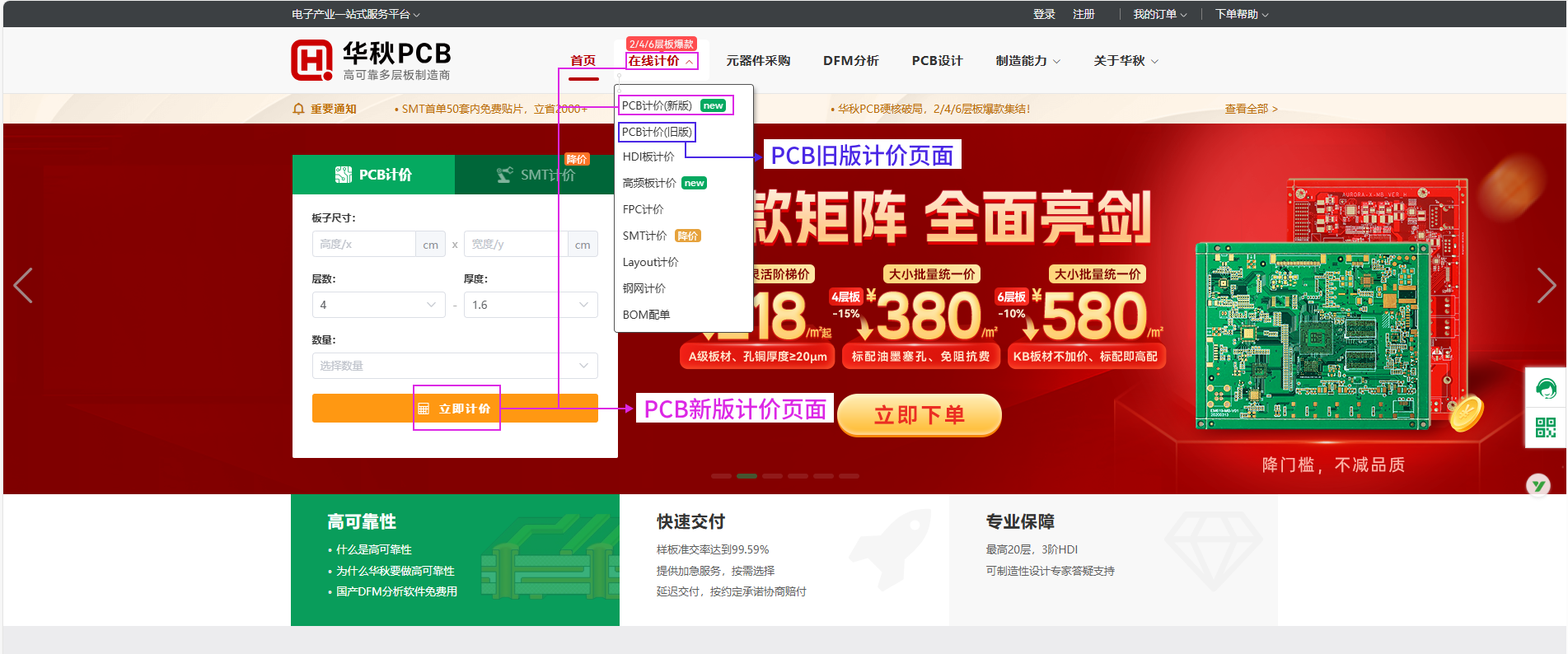Image resolution: width=1568 pixels, height=654 pixels.
Task: Open the 选择数量 dropdown
Action: click(x=455, y=366)
